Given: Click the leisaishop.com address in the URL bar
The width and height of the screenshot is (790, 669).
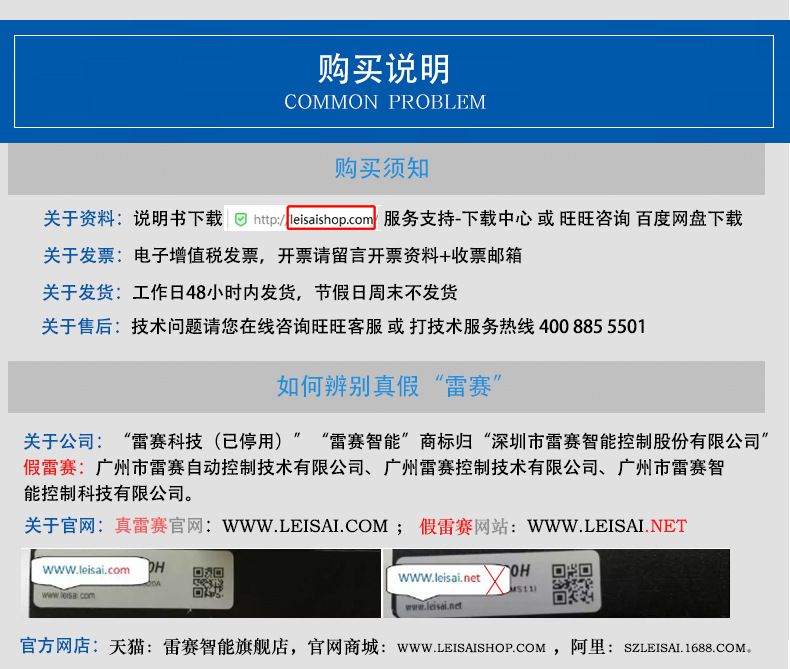Looking at the screenshot, I should click(x=331, y=219).
